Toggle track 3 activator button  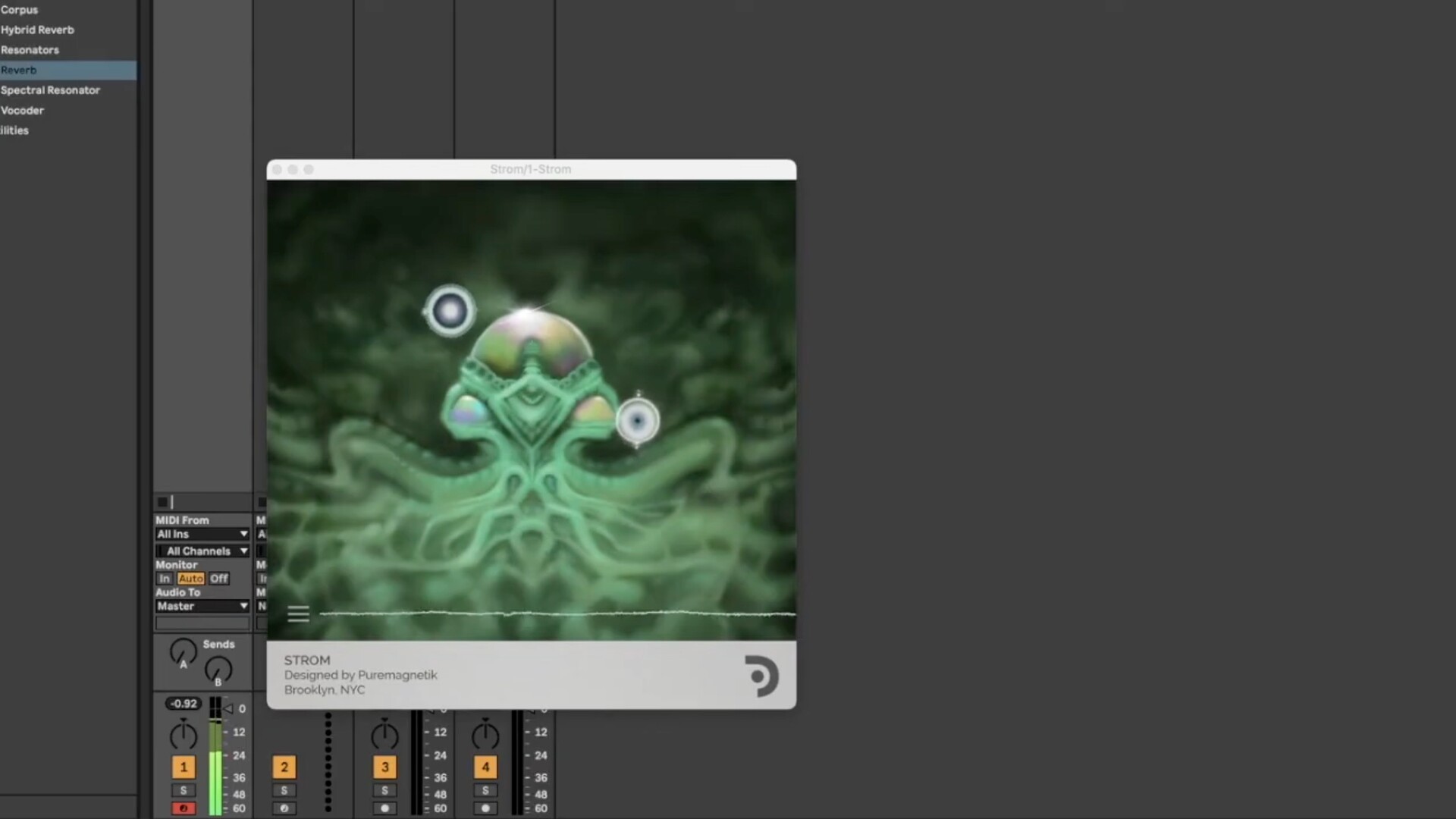pyautogui.click(x=385, y=767)
